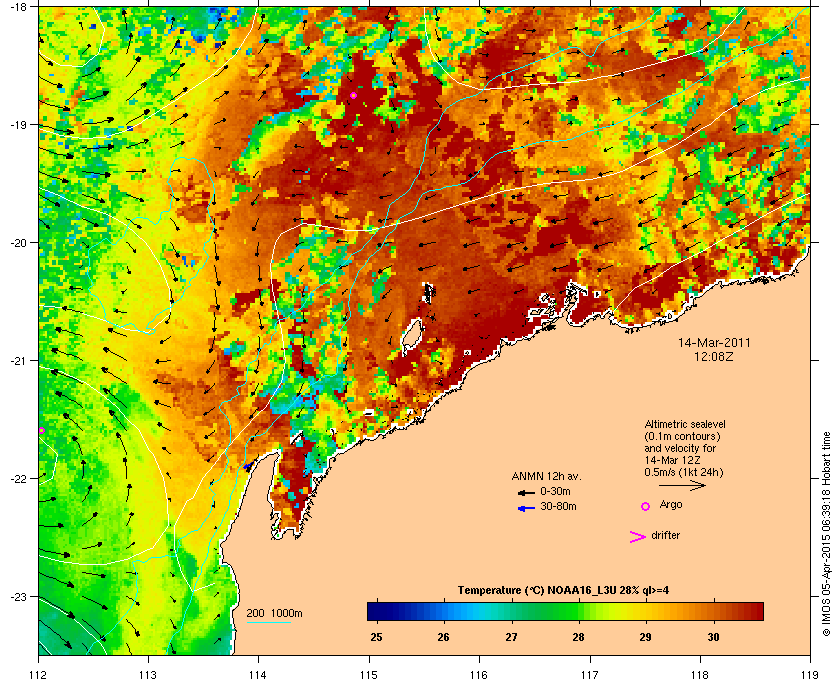
Task: Click the latitude axis label -18
Action: pyautogui.click(x=19, y=6)
